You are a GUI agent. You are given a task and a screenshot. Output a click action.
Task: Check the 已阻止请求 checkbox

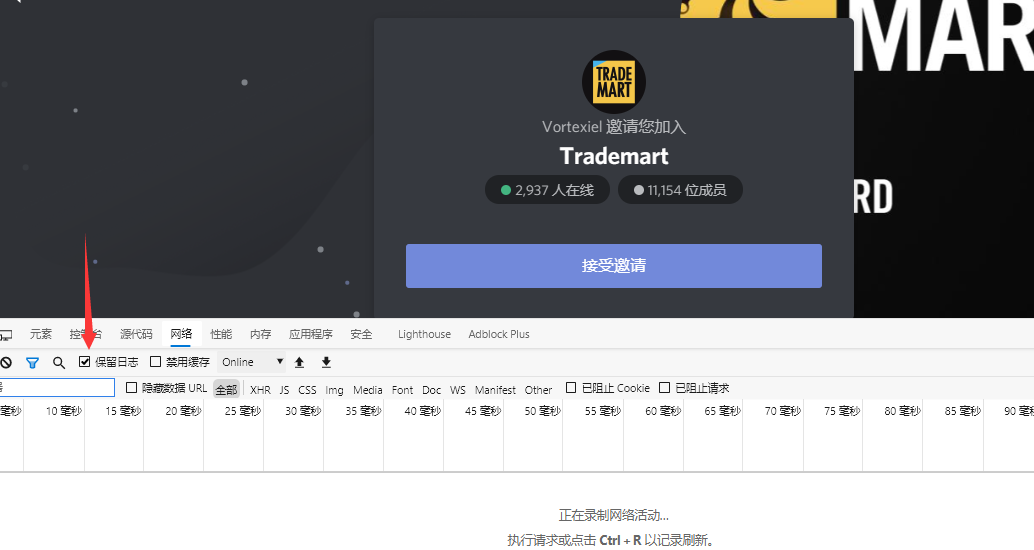(665, 388)
